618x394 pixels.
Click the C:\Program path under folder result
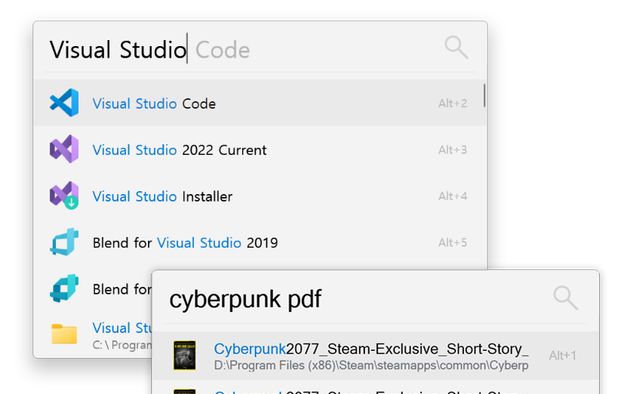point(122,345)
